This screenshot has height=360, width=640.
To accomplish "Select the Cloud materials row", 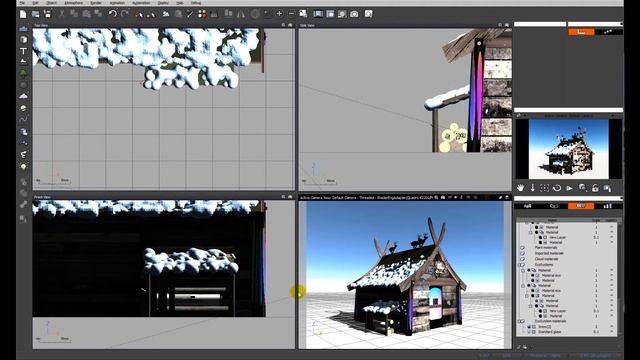I will [x=568, y=259].
